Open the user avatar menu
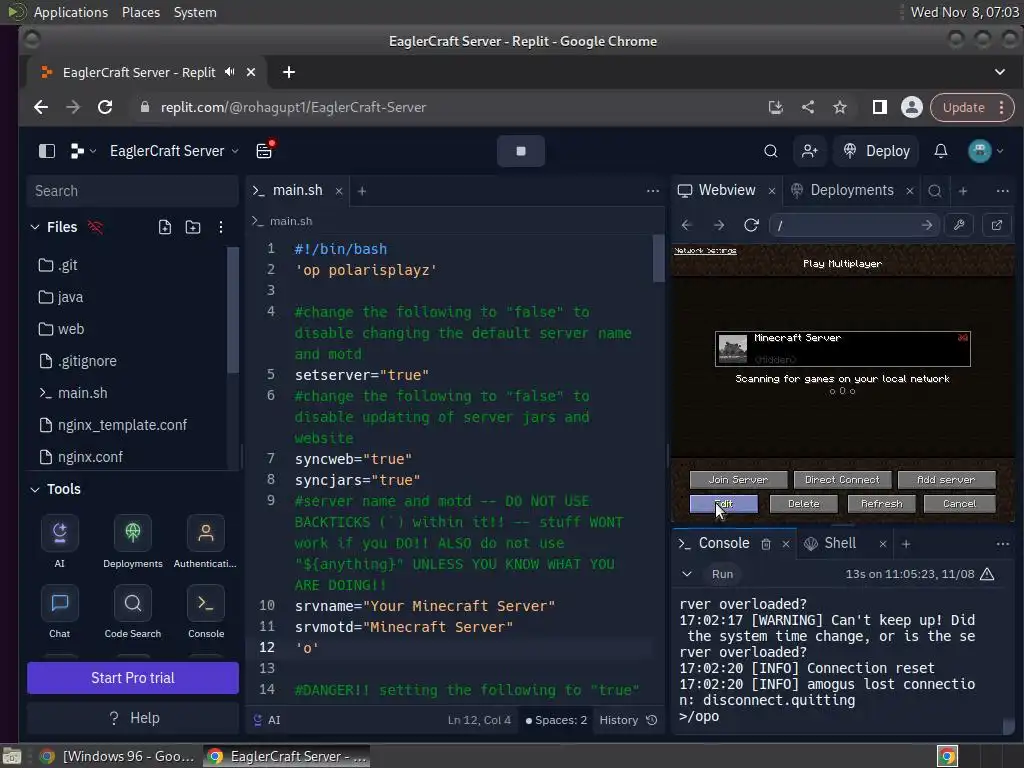 (985, 152)
